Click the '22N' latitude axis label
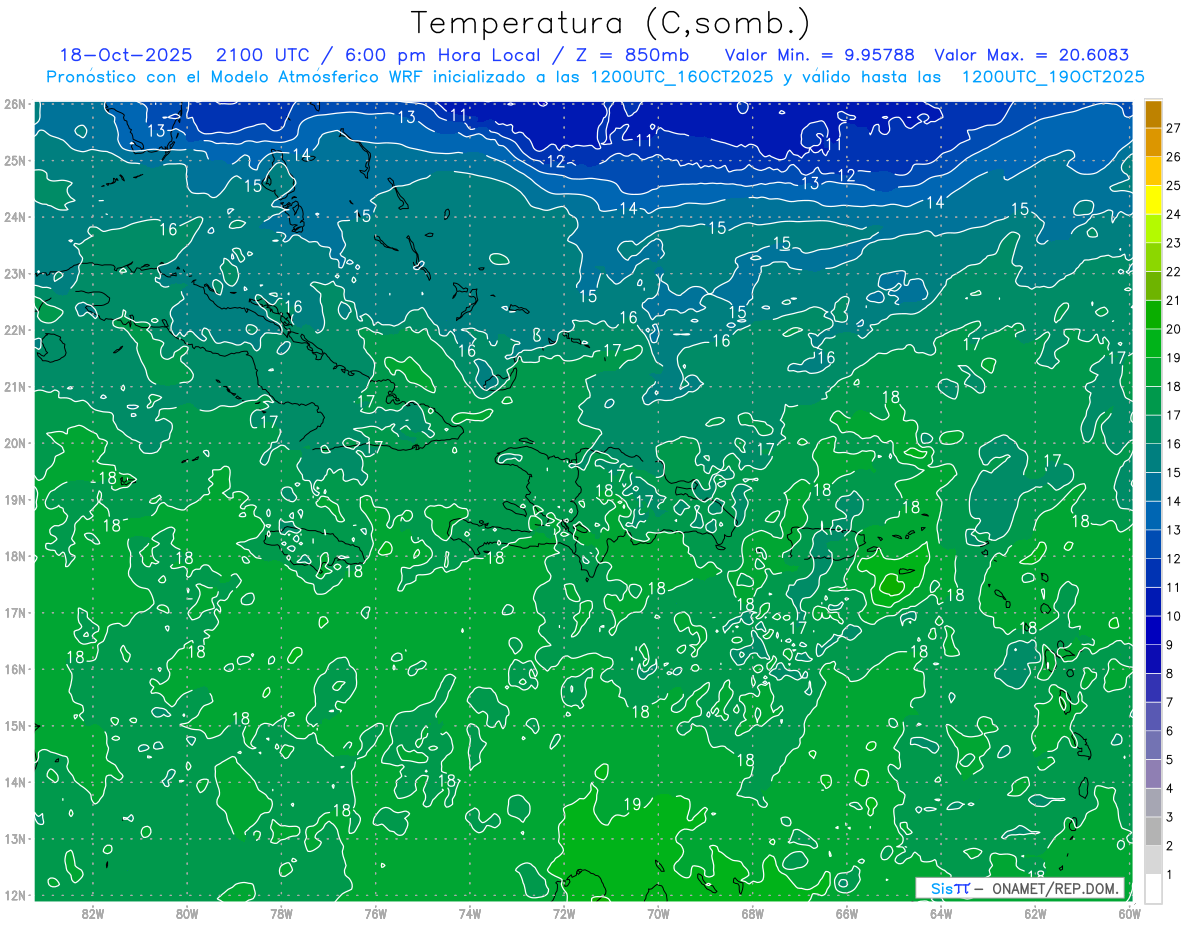Screen dimensions: 1200x927 coord(14,330)
